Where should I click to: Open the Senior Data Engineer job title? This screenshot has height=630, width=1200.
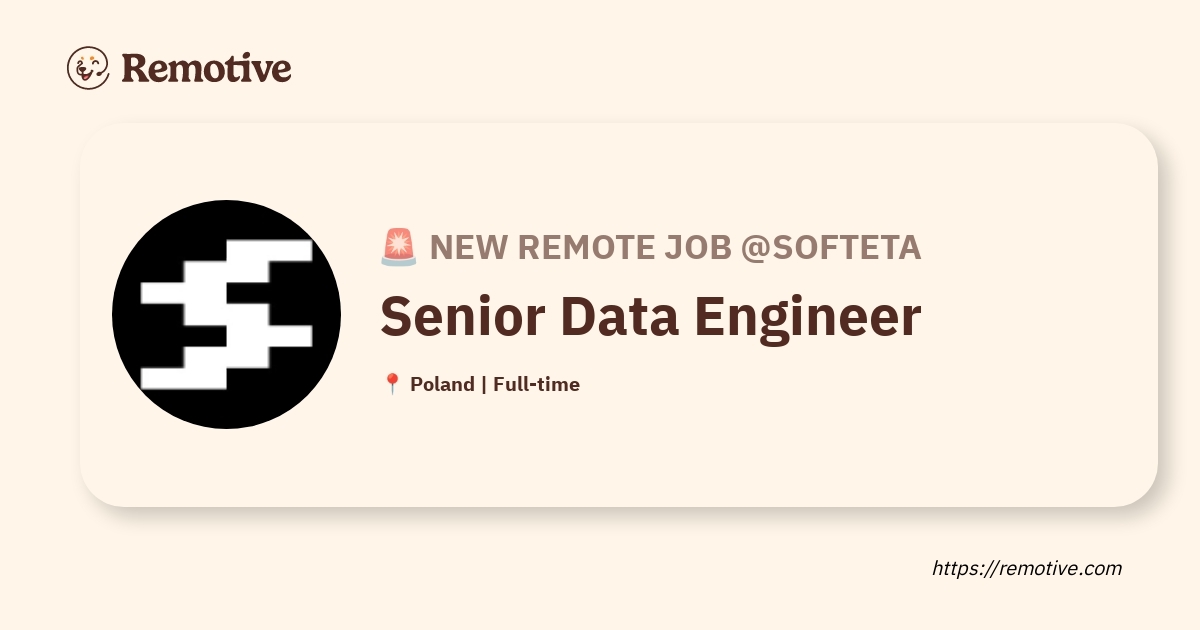click(651, 317)
